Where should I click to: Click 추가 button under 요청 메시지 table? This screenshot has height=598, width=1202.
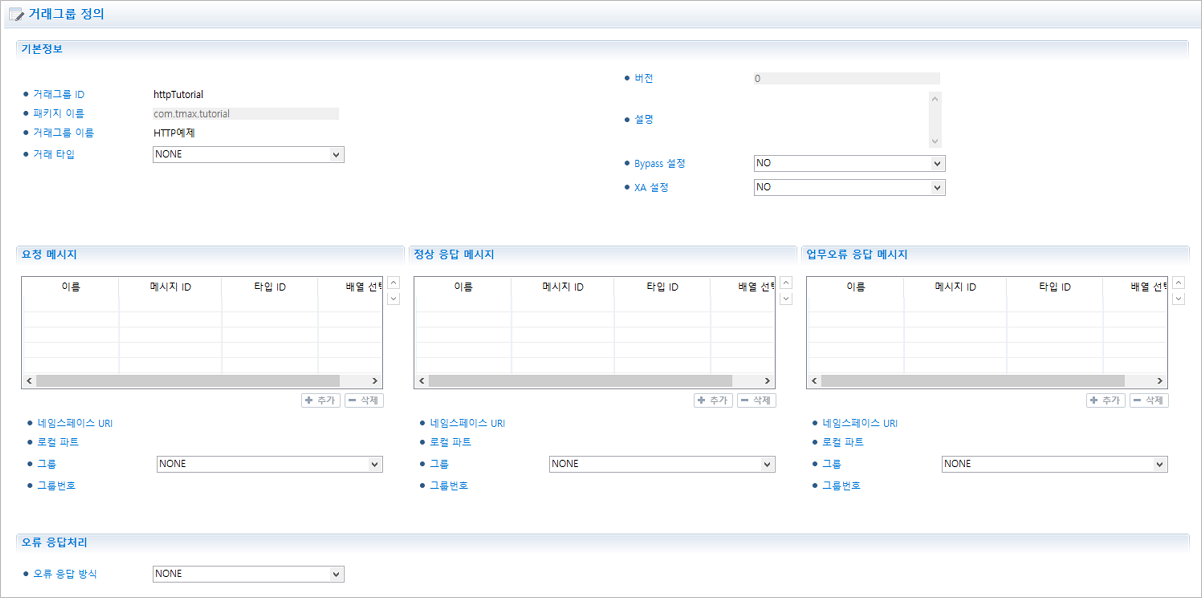pos(321,400)
